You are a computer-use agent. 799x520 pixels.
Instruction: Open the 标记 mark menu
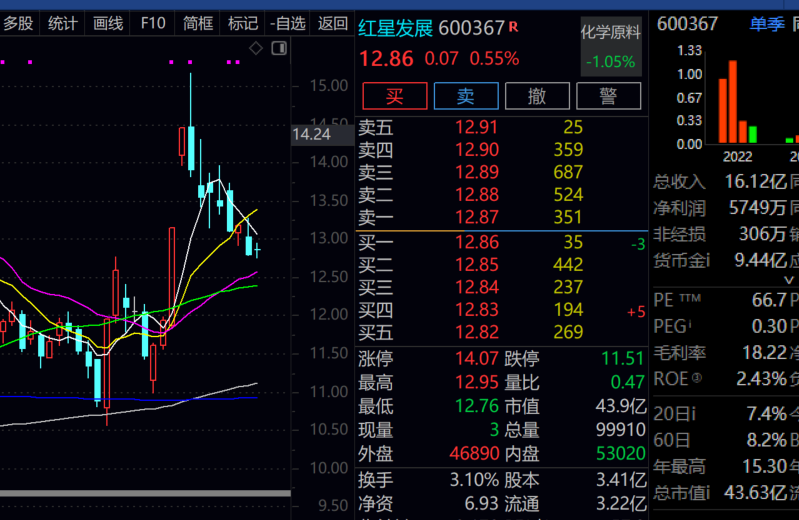(x=243, y=23)
